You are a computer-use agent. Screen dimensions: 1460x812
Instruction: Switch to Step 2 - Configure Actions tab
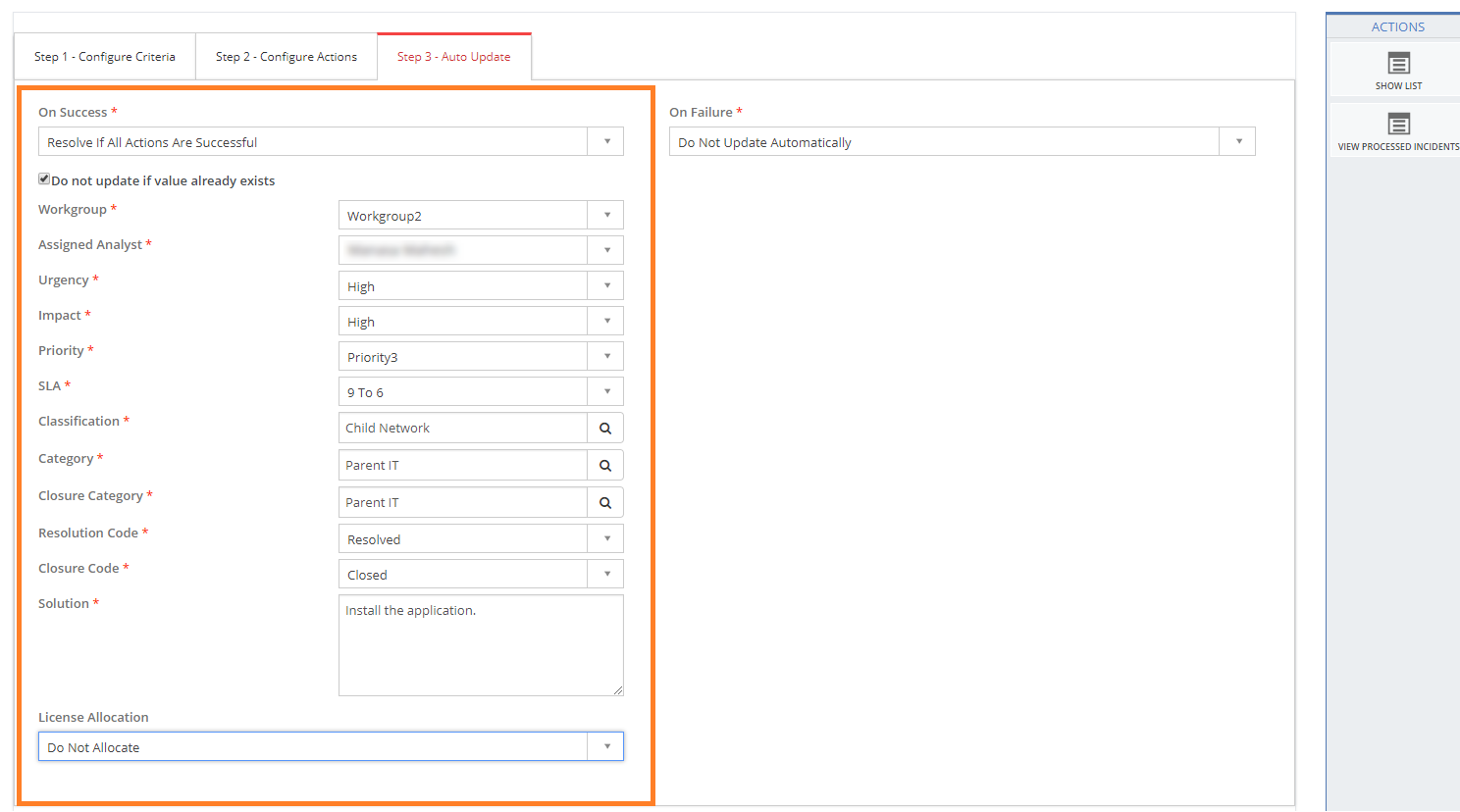(287, 57)
